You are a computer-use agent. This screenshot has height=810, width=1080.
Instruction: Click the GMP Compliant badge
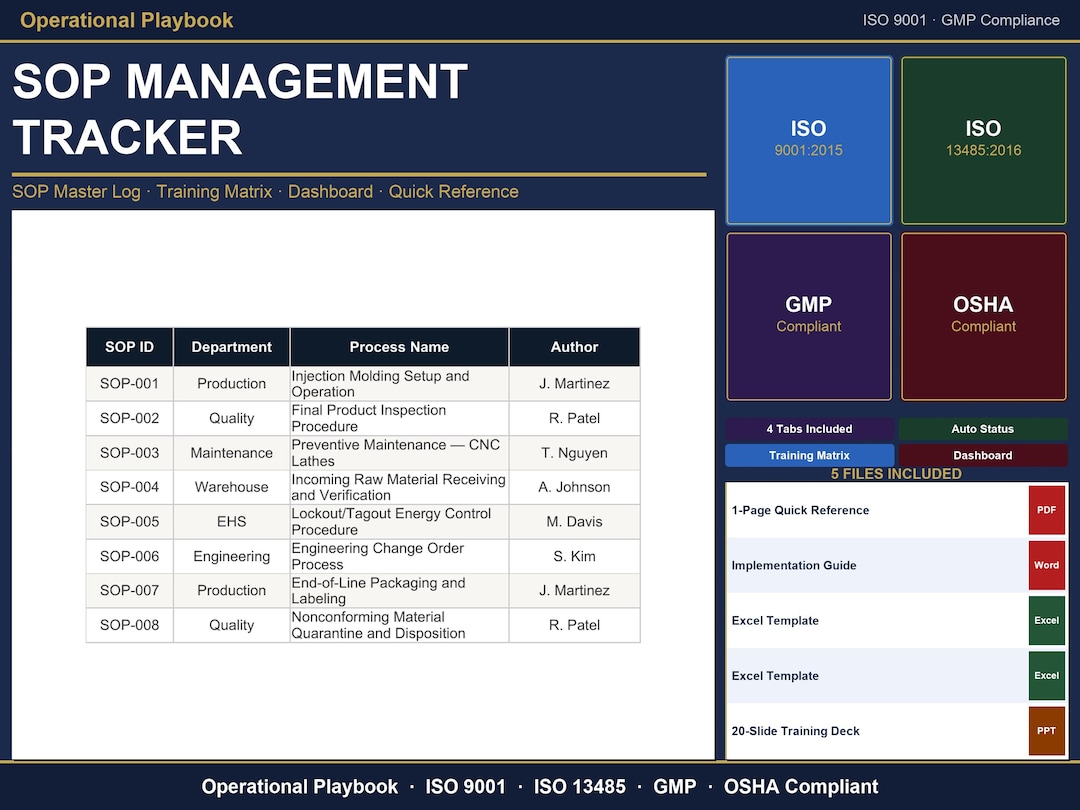pos(808,316)
